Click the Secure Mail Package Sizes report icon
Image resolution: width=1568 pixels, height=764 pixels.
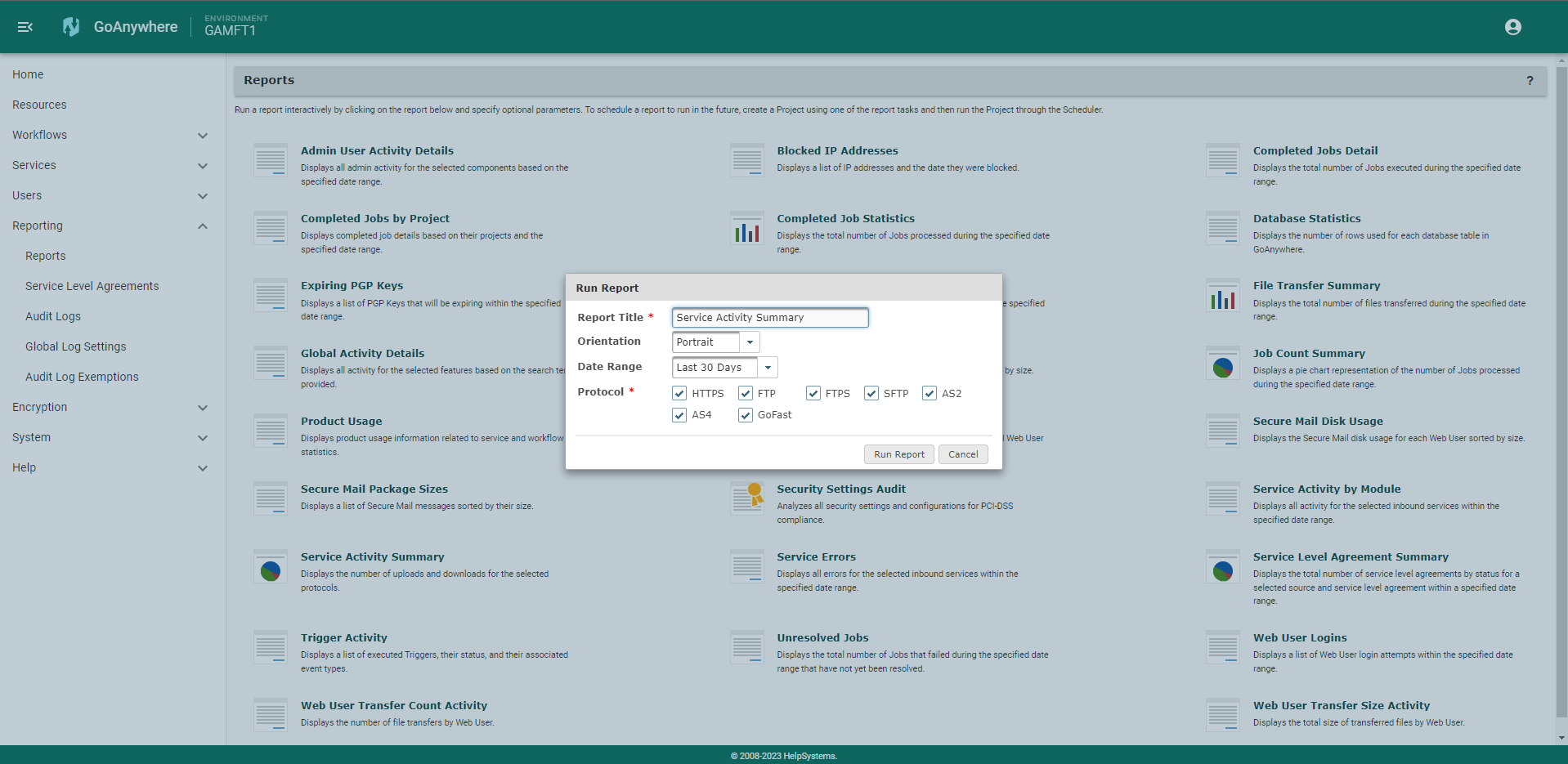[x=270, y=498]
